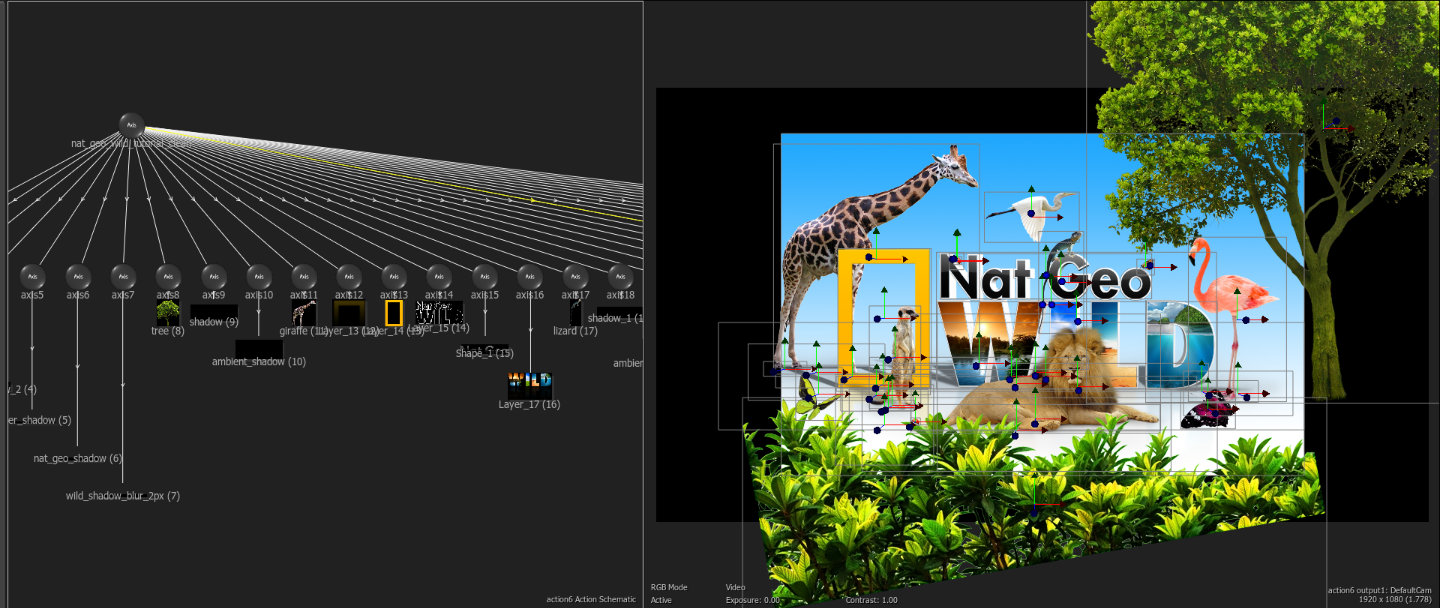Select the axis10 node

tap(258, 276)
